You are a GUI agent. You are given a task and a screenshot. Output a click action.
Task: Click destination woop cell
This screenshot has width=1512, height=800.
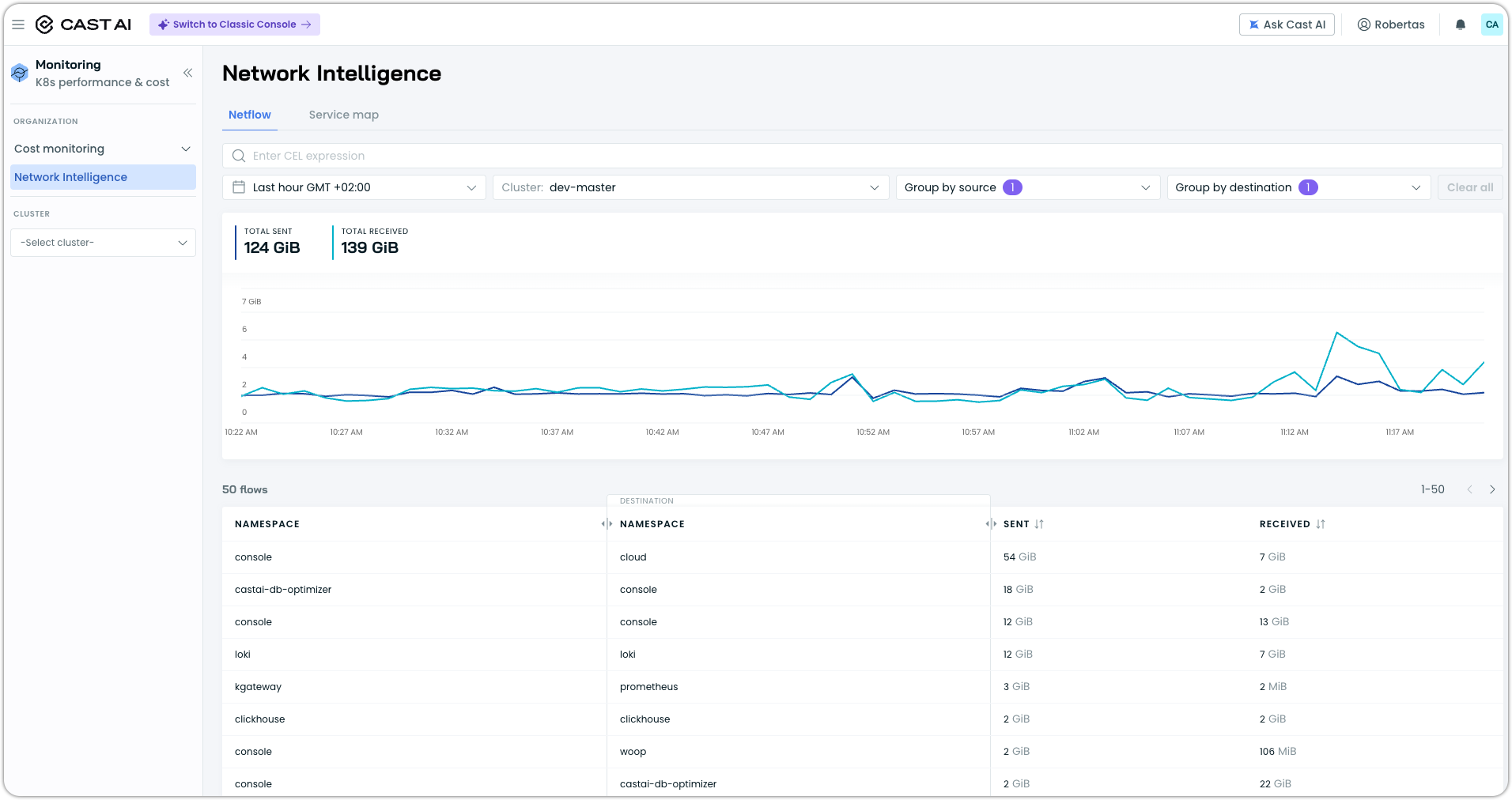pyautogui.click(x=633, y=752)
